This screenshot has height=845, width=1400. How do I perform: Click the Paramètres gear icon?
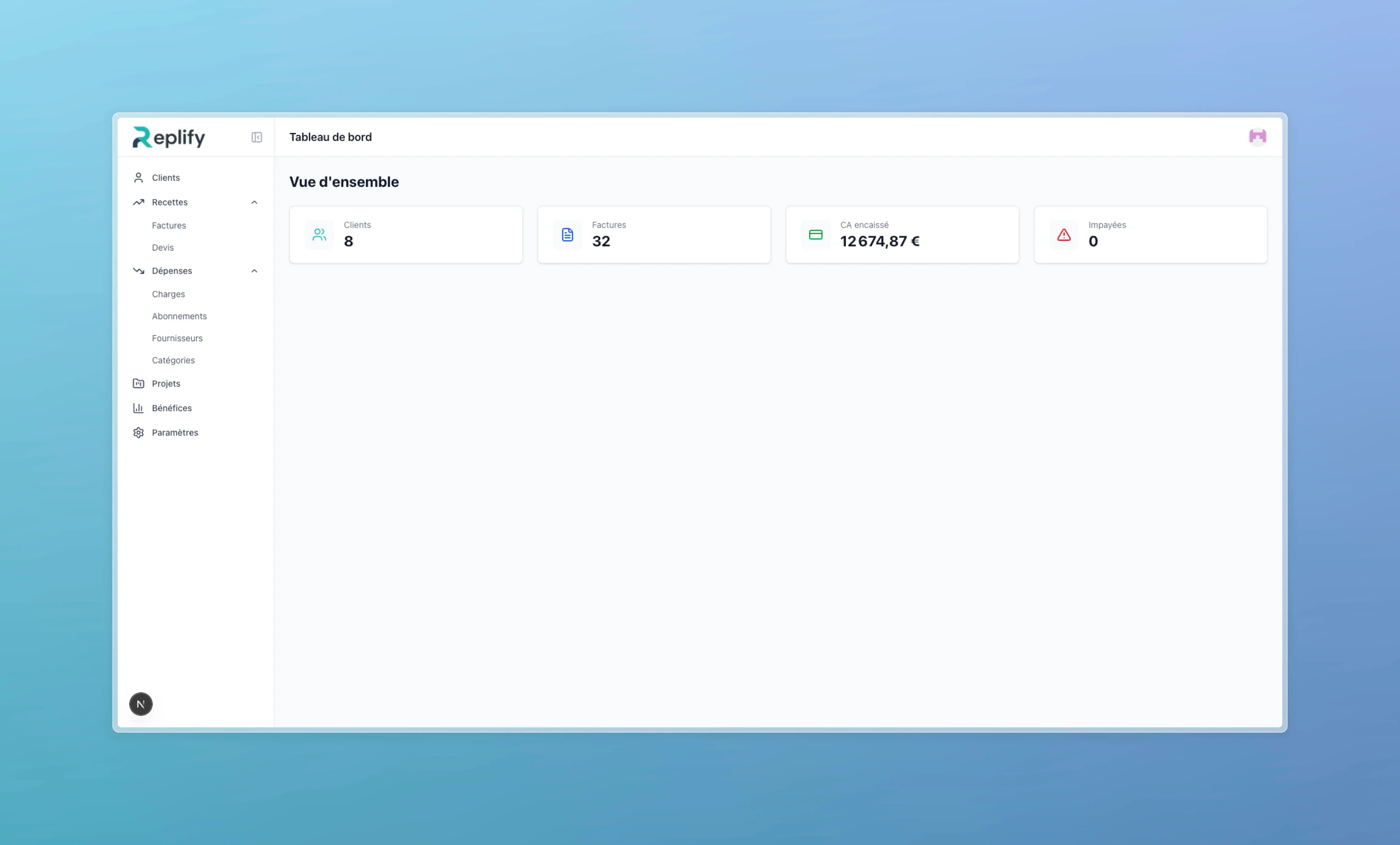(138, 432)
